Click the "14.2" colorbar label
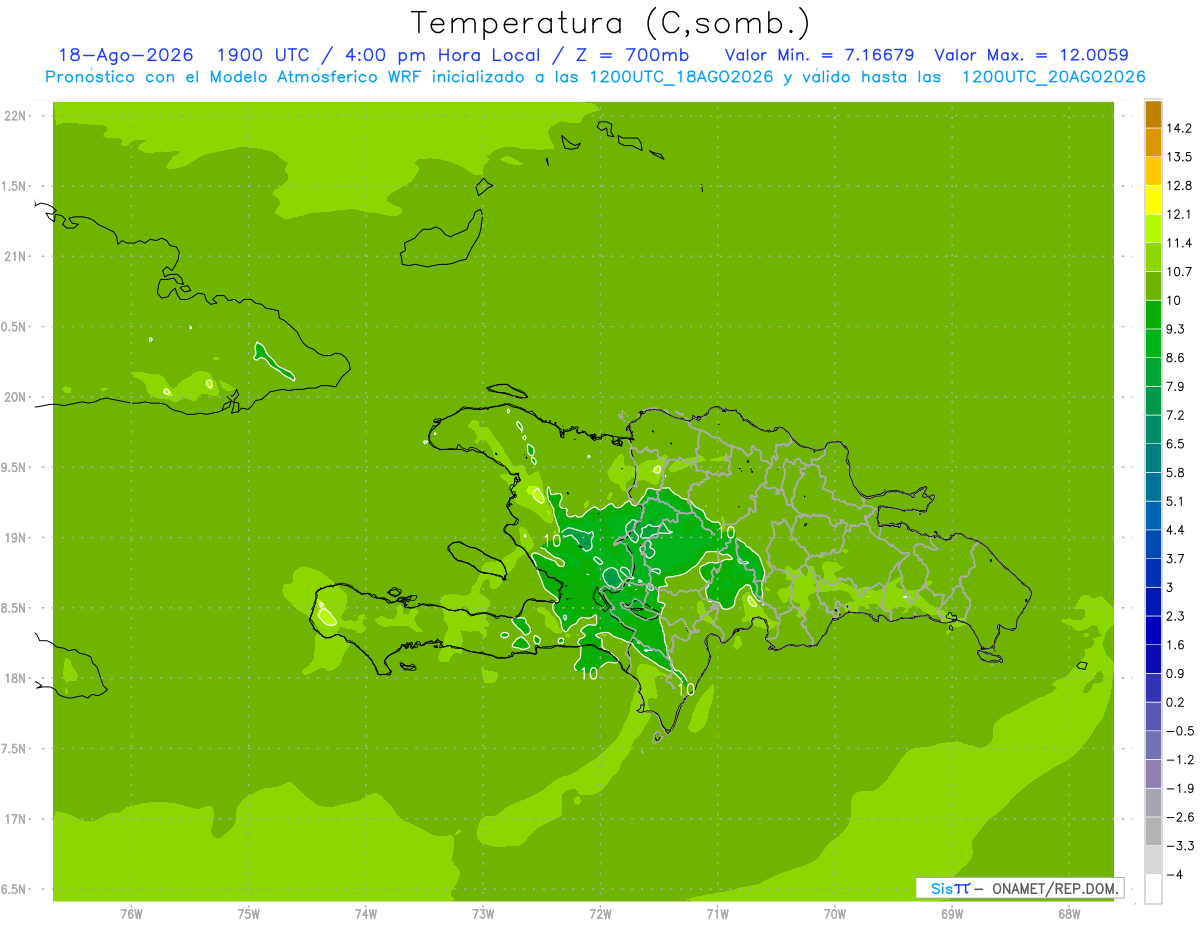 click(1180, 128)
